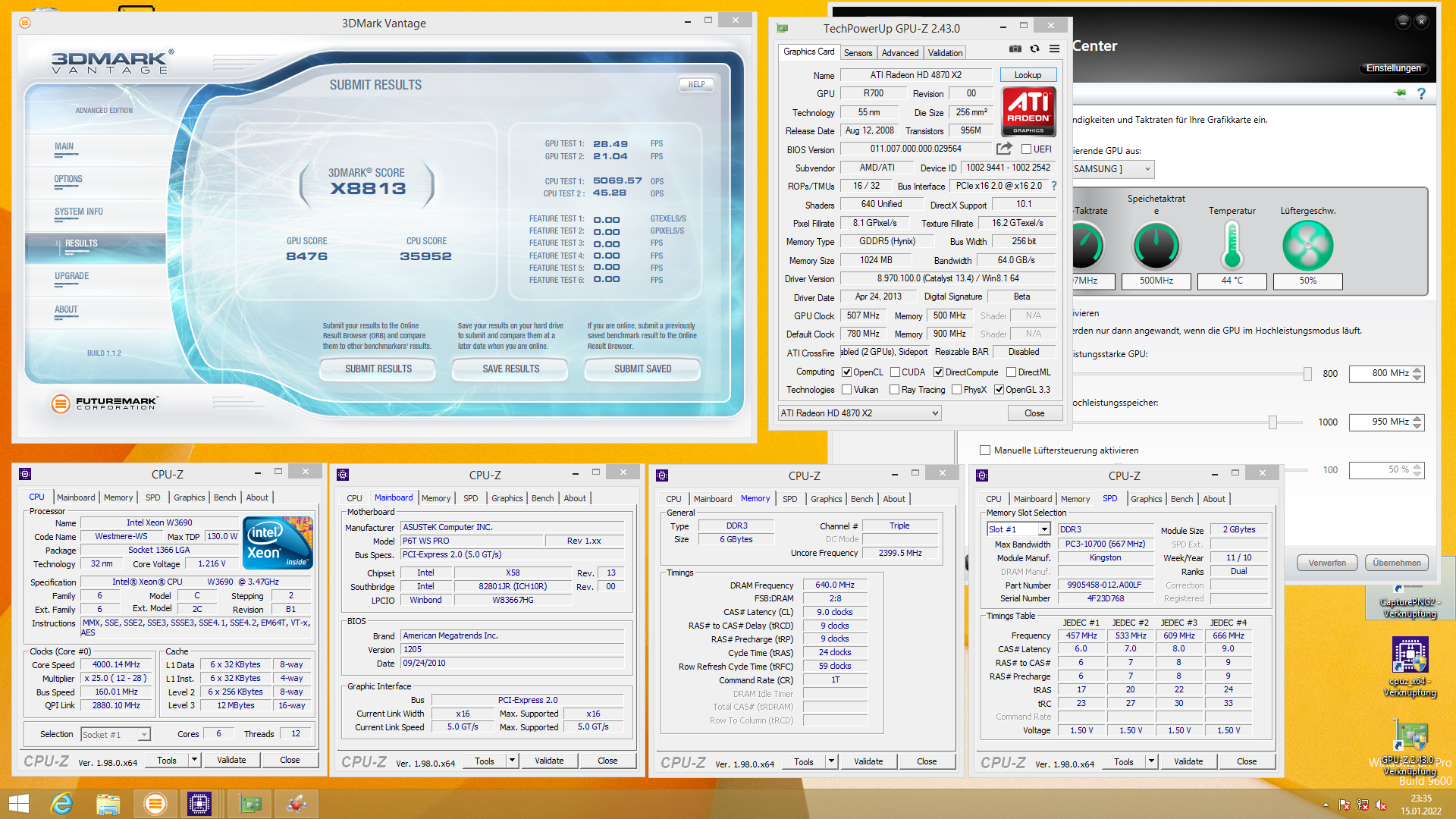Click the blue question mark beside Bus Interface

1054,186
